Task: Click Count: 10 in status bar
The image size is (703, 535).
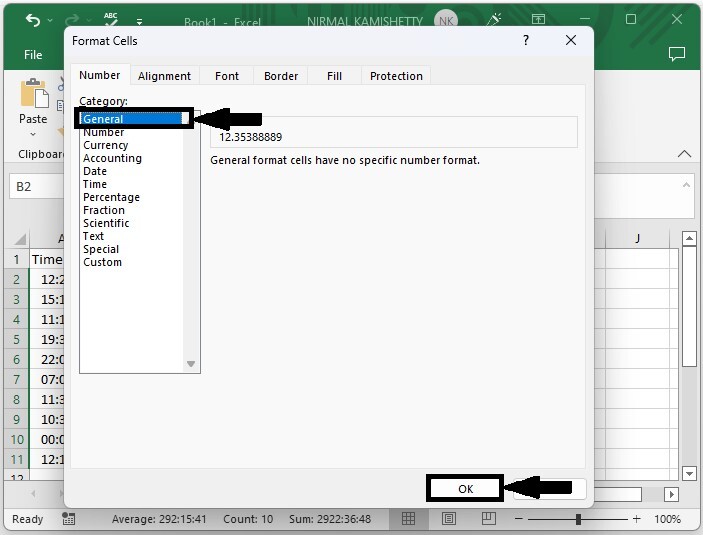Action: click(x=248, y=519)
